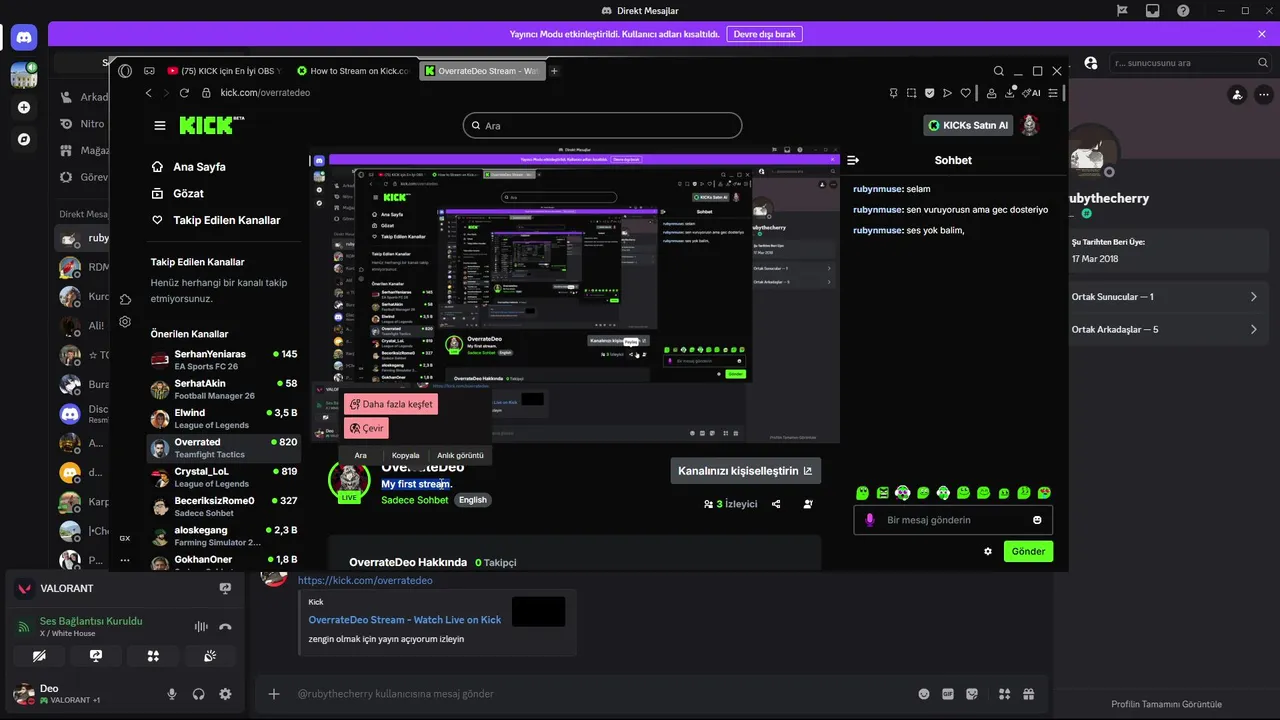The width and height of the screenshot is (1280, 720).
Task: Click KICKs Satın Al button
Action: point(968,125)
